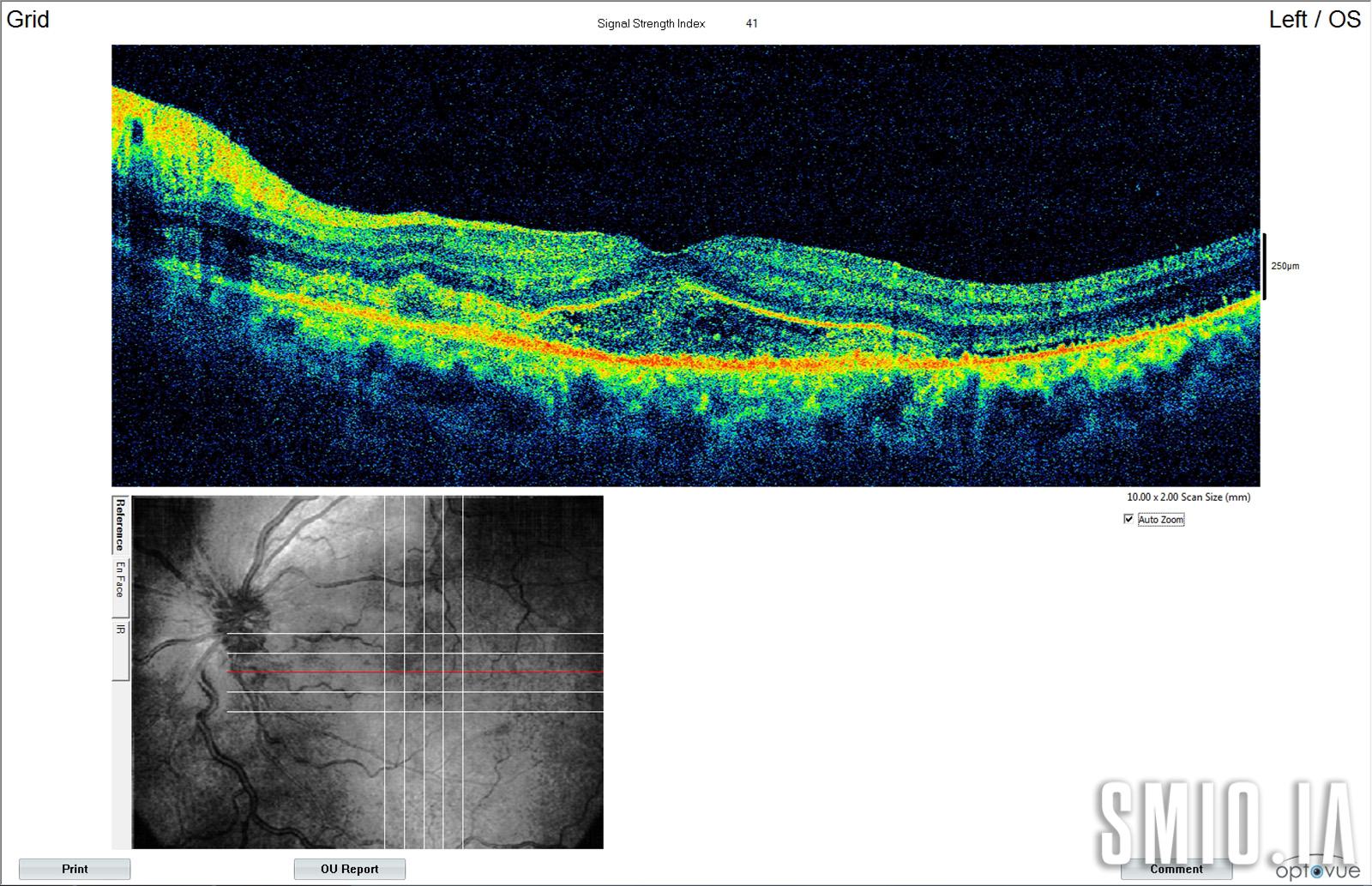Click the Print button
1372x886 pixels.
point(75,869)
